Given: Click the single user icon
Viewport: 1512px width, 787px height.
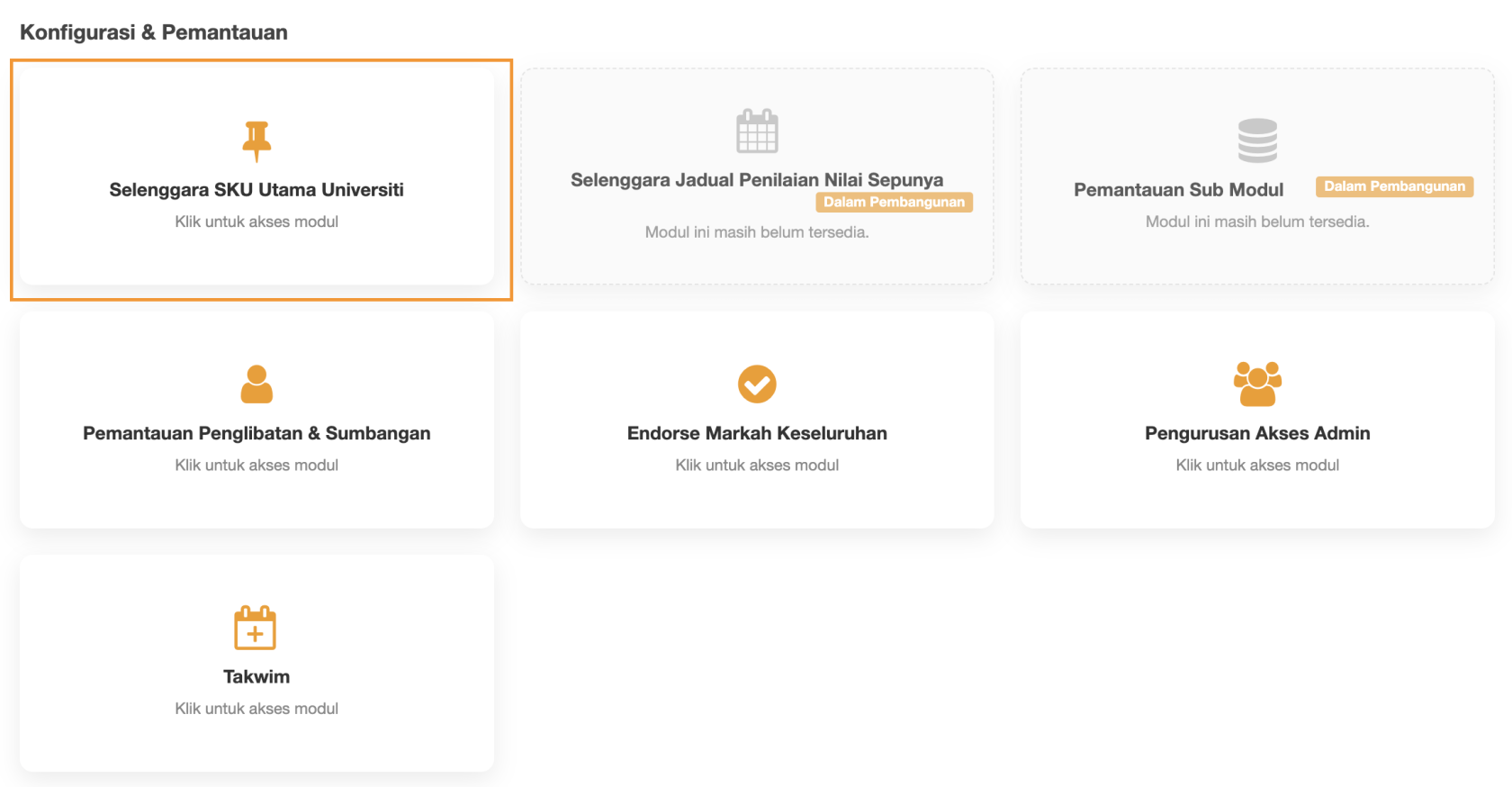Looking at the screenshot, I should (256, 384).
